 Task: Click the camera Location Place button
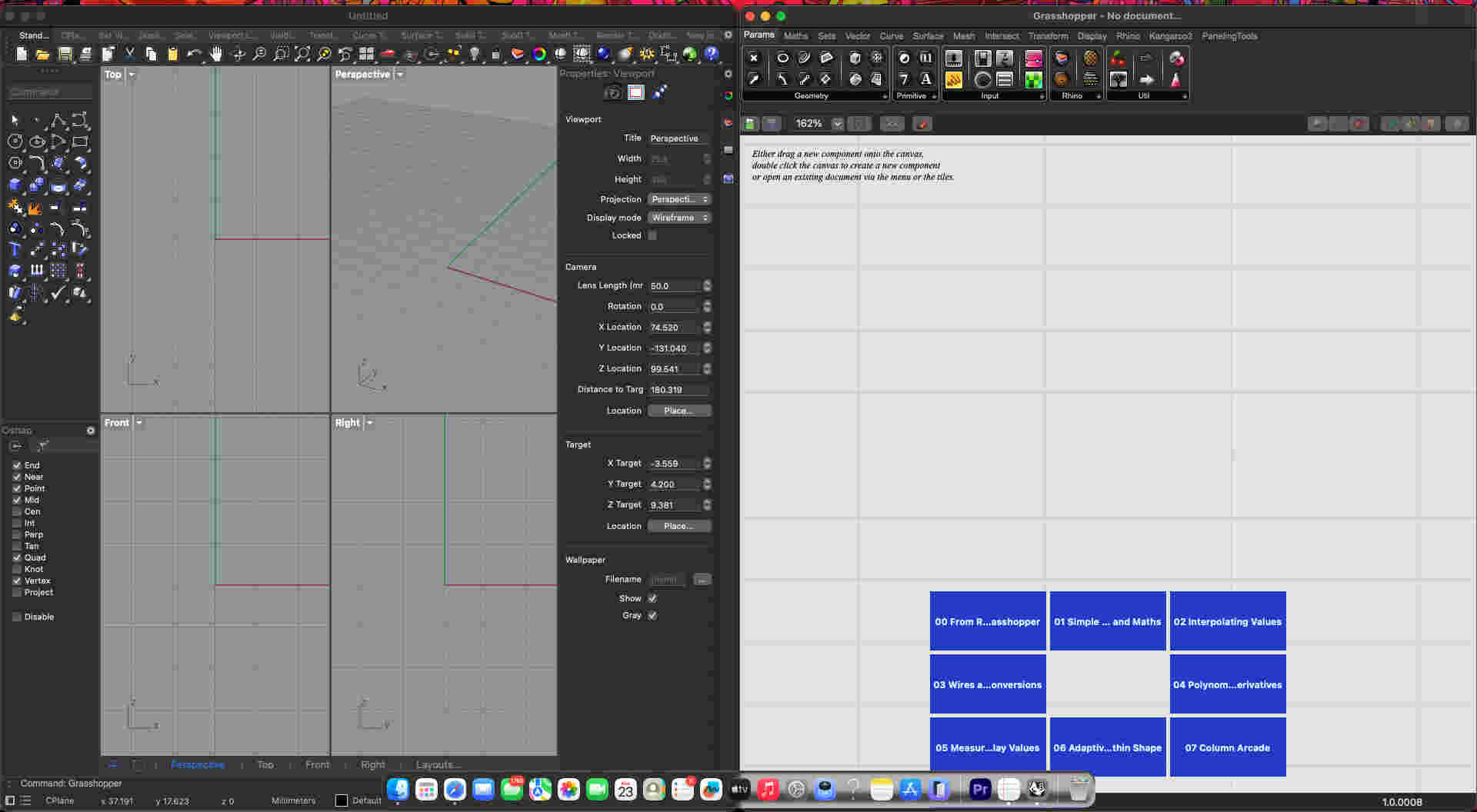678,411
